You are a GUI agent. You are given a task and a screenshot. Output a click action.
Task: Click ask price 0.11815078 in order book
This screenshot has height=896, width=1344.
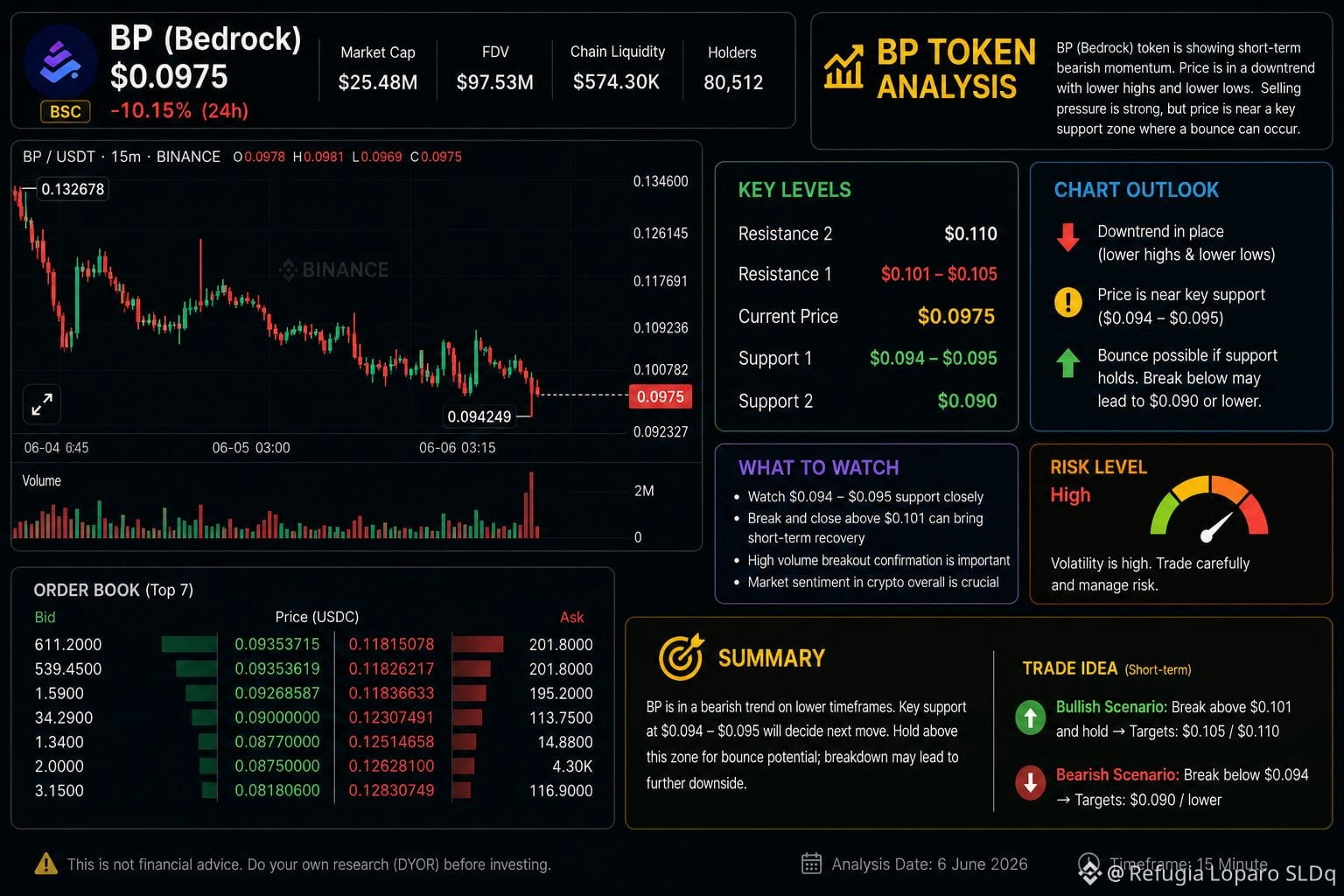click(391, 644)
